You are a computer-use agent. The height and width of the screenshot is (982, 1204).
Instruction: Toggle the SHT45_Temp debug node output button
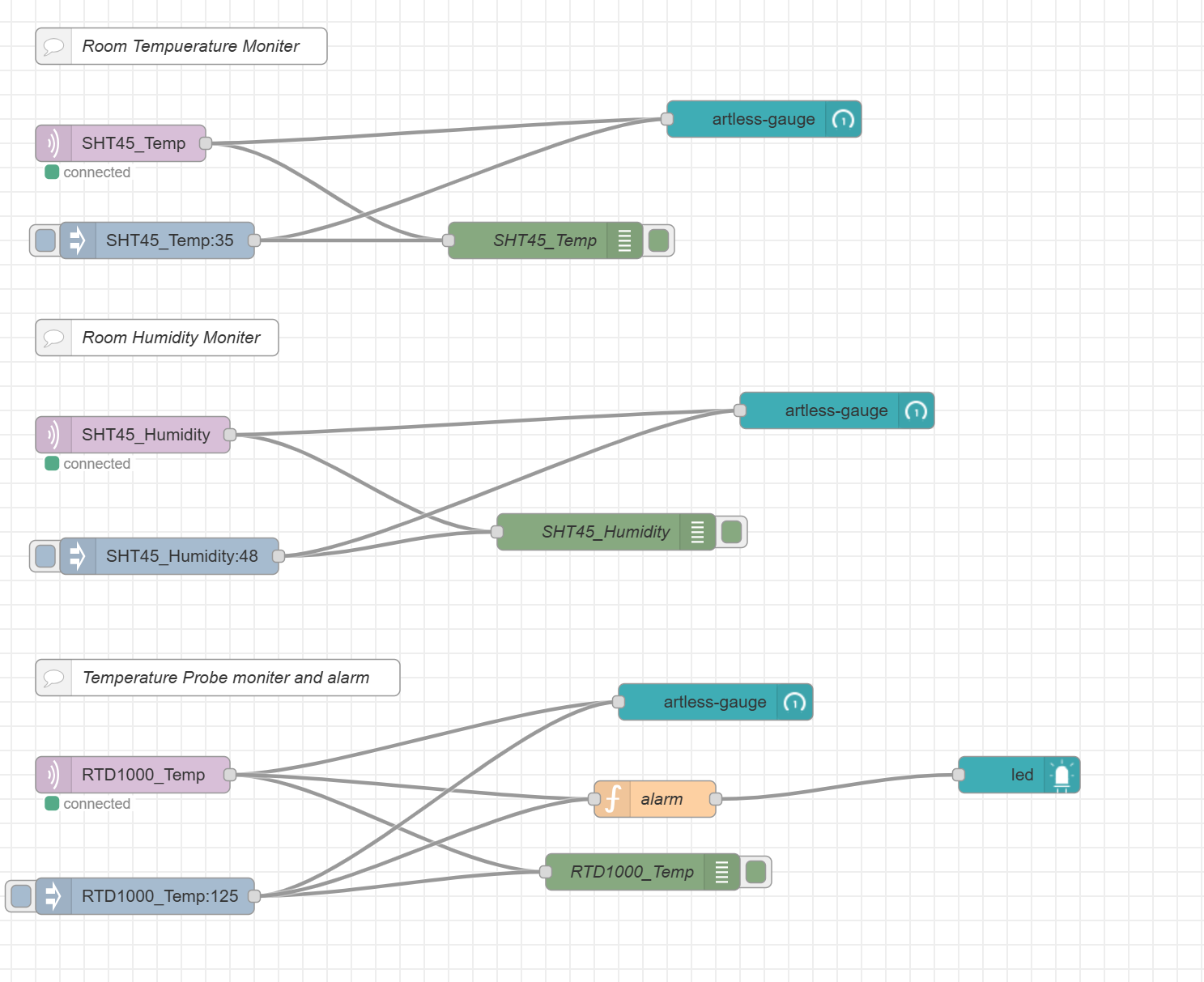[659, 240]
